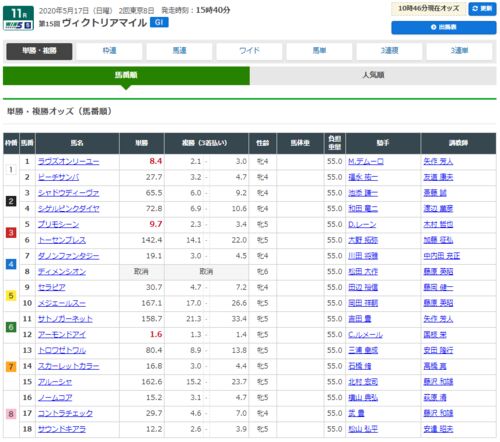The width and height of the screenshot is (500, 442).
Task: Open horse セラピア link
Action: pyautogui.click(x=52, y=287)
